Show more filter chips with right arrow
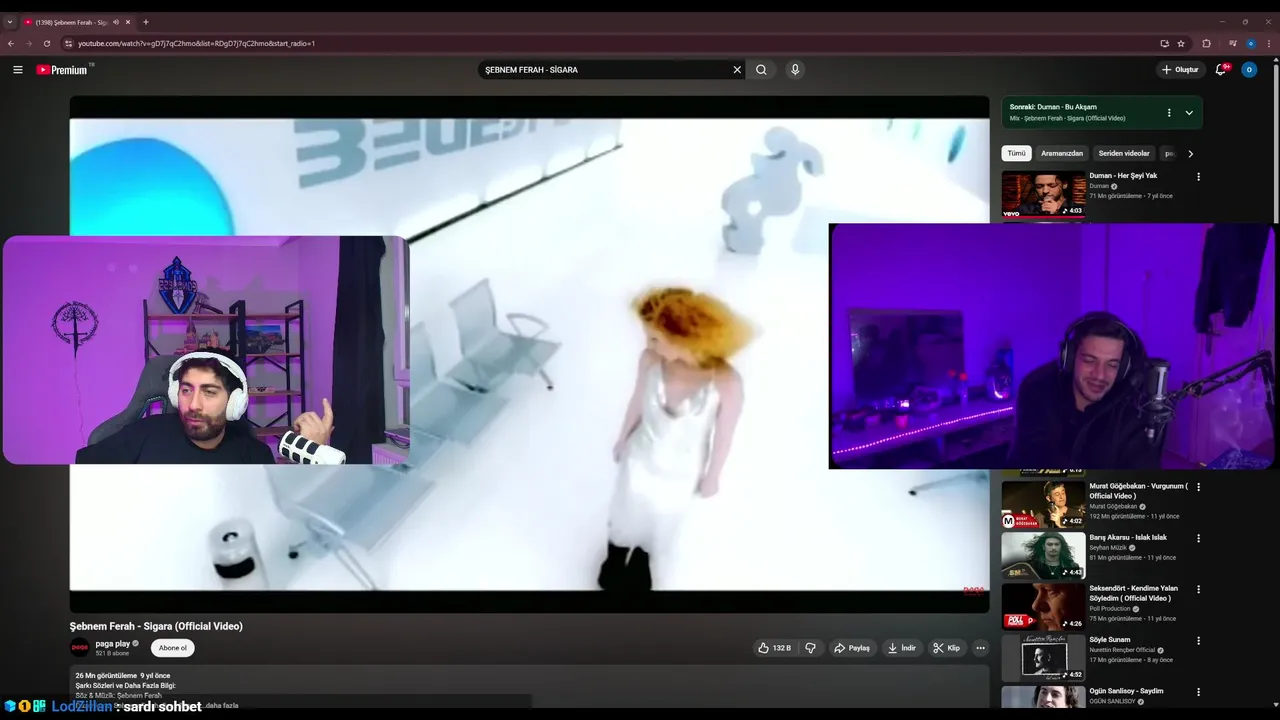1280x720 pixels. click(1190, 153)
